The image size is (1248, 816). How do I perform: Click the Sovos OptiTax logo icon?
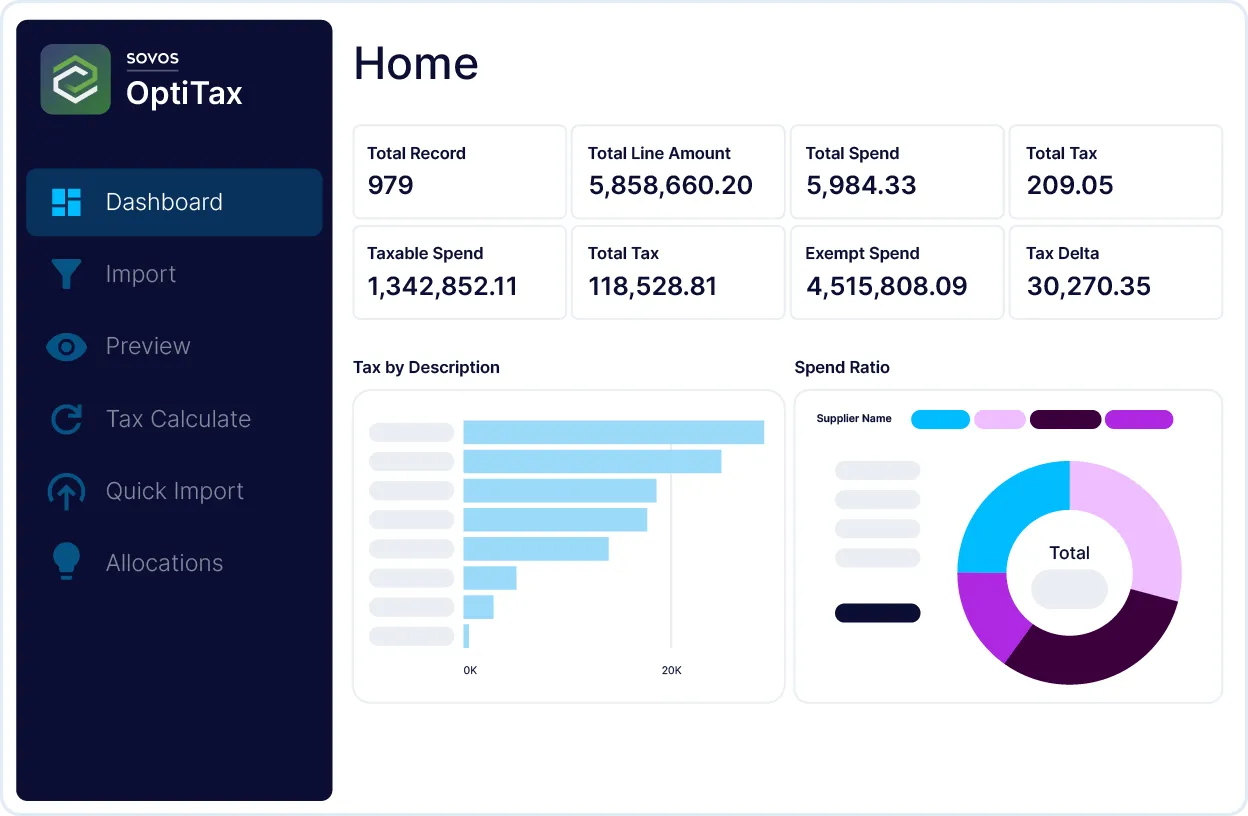[x=76, y=79]
